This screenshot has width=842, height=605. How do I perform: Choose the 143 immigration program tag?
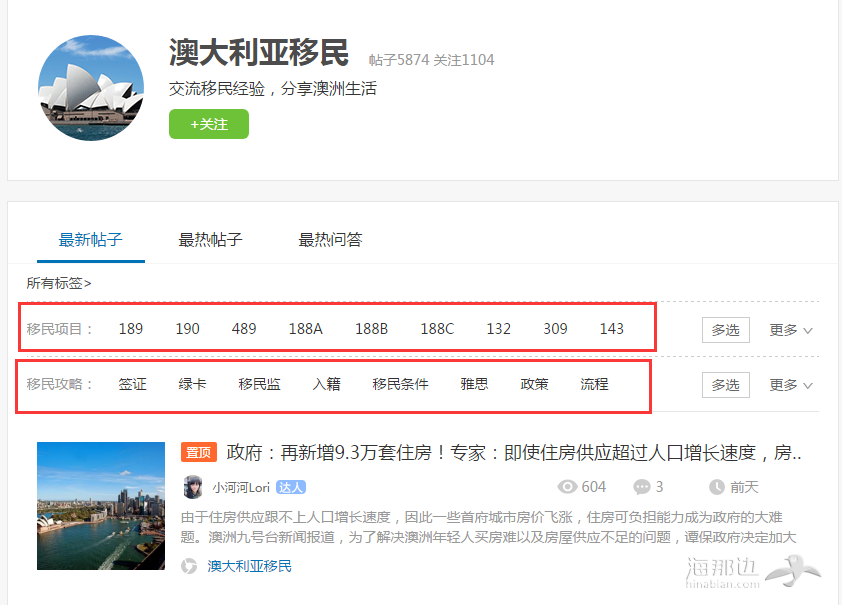(612, 329)
